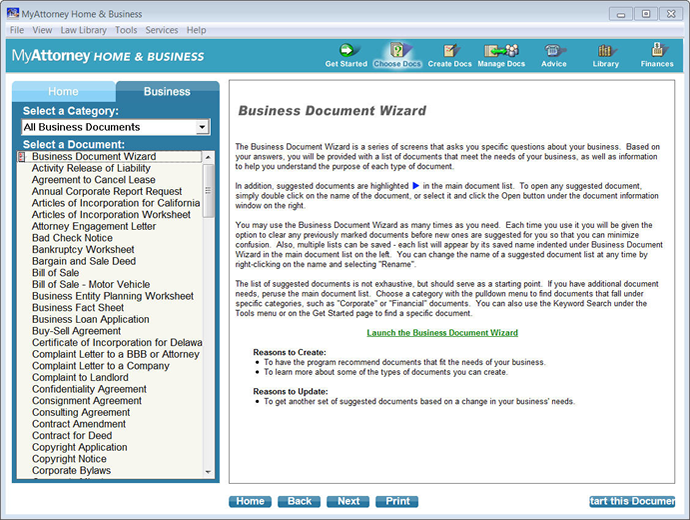This screenshot has height=520, width=690.
Task: Open the Tools menu
Action: [x=126, y=30]
